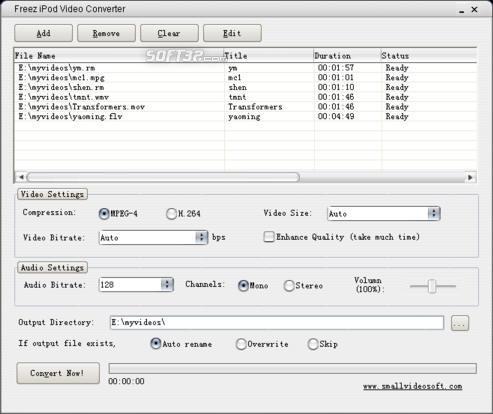Click the Output Directory text field
The width and height of the screenshot is (493, 414).
coord(277,323)
